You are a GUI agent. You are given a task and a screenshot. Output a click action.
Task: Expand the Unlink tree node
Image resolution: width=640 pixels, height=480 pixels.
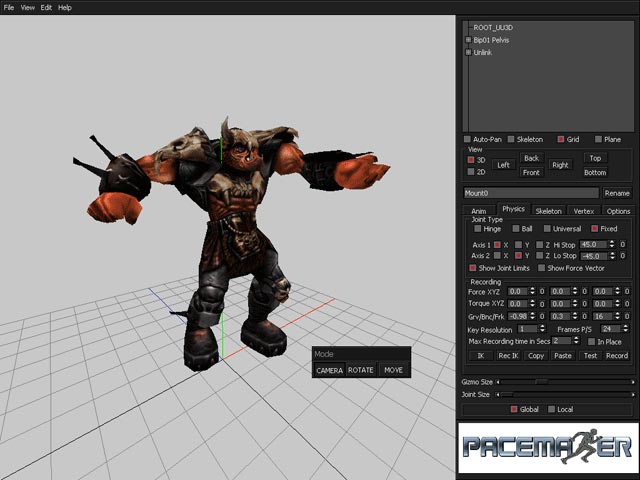468,51
